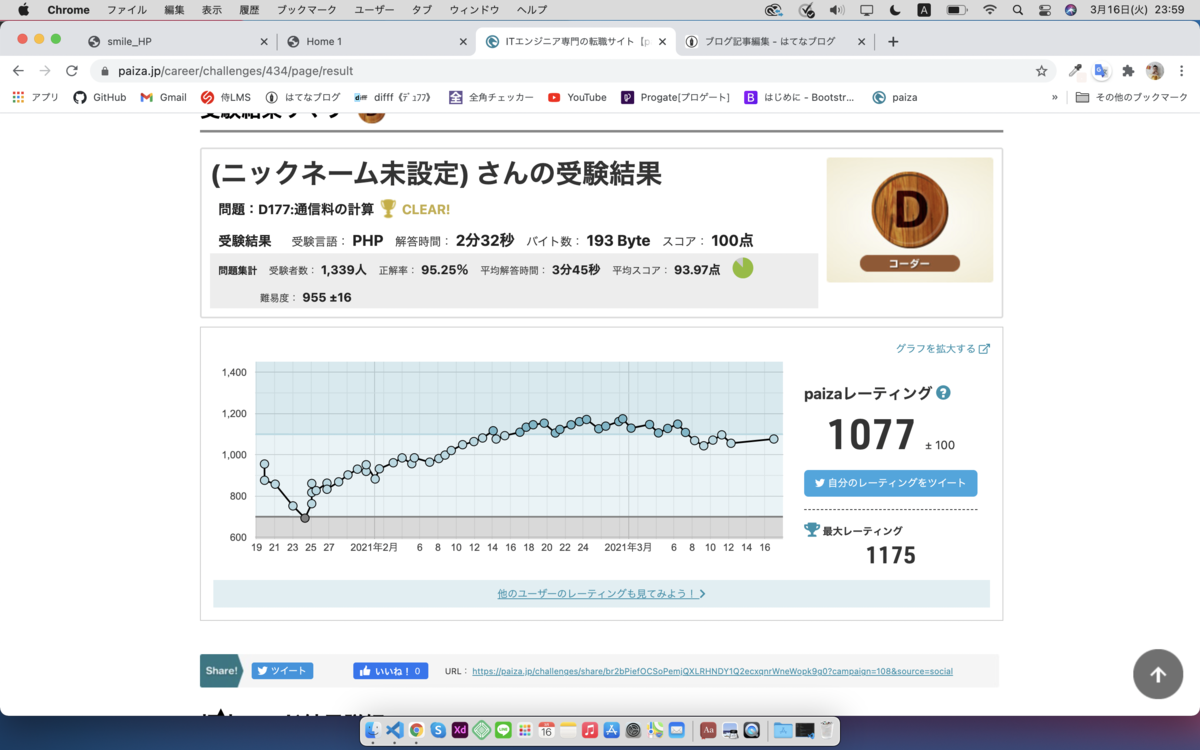Viewport: 1200px width, 750px height.
Task: Open the Google Translate extension
Action: [x=1101, y=71]
